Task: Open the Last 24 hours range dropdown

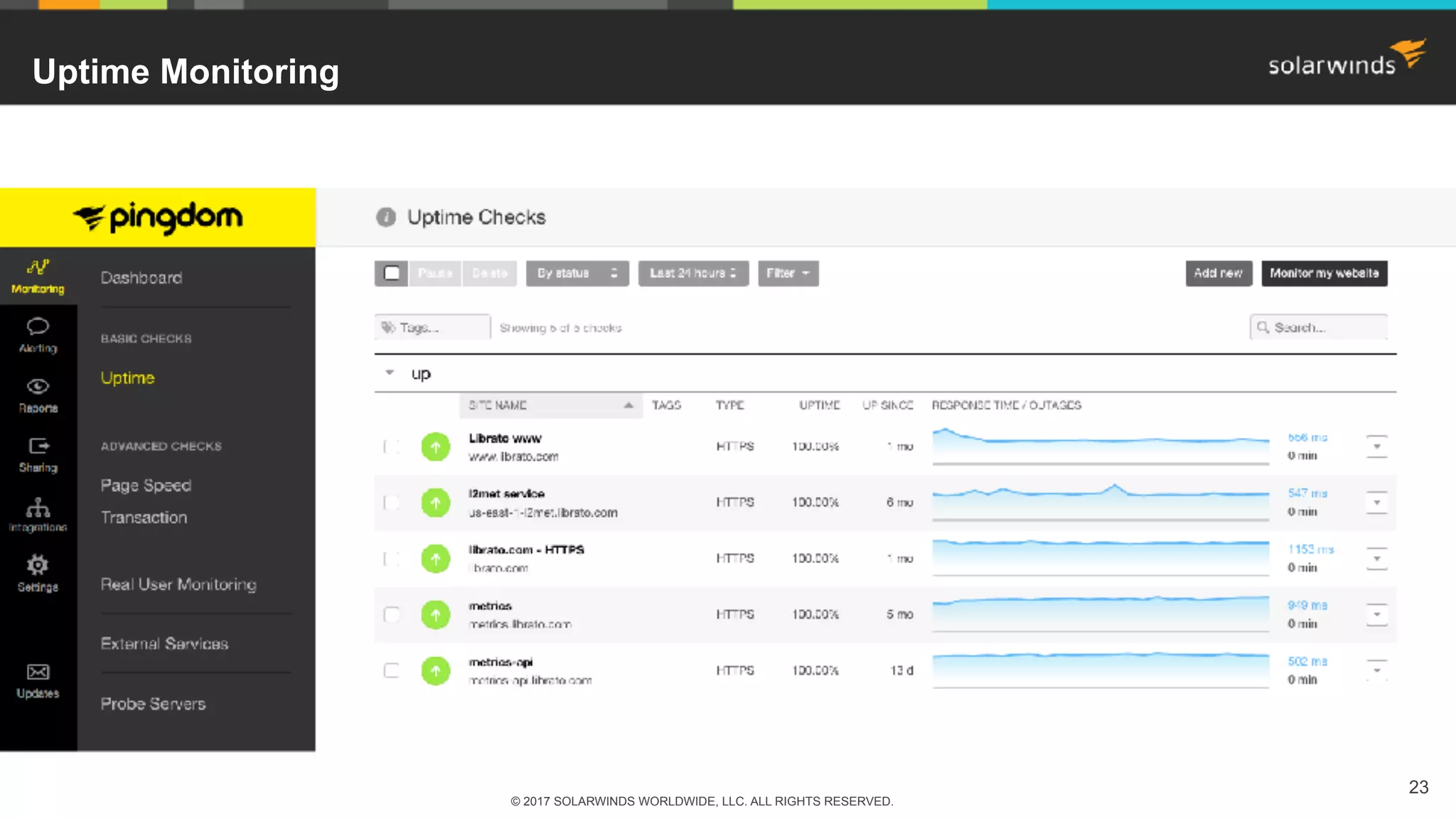Action: (693, 273)
